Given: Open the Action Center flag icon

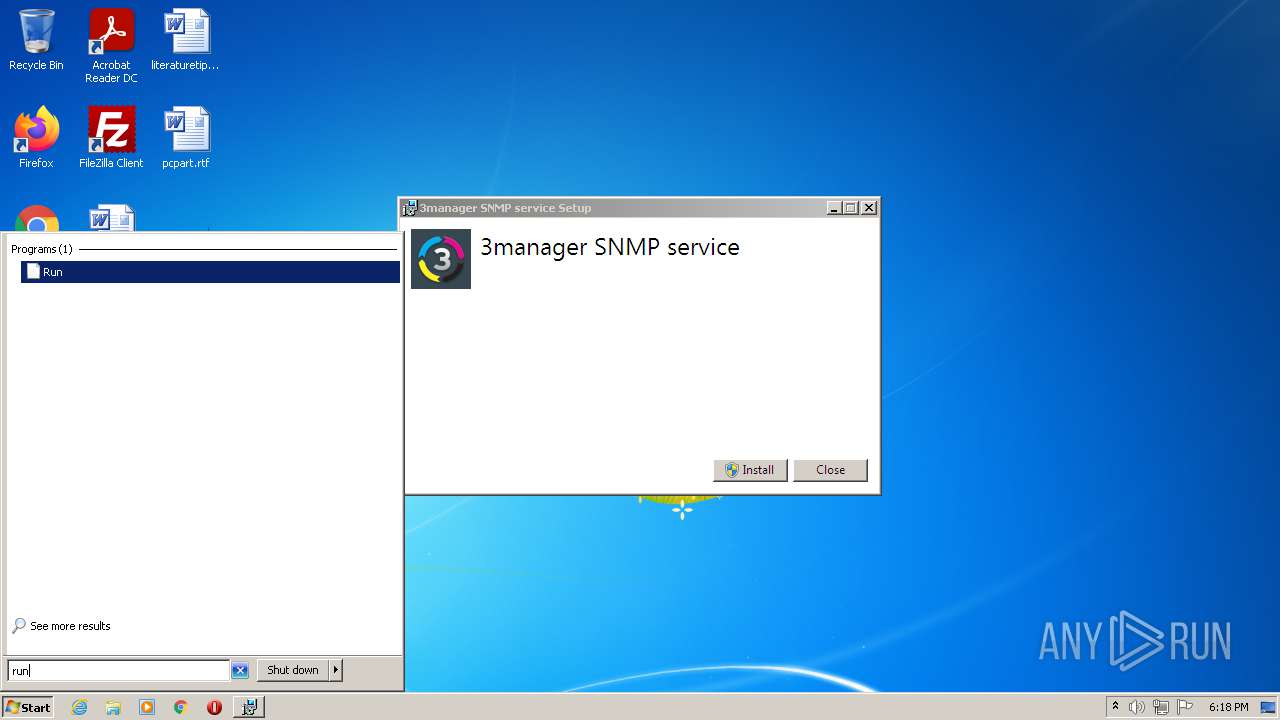Looking at the screenshot, I should coord(1185,707).
